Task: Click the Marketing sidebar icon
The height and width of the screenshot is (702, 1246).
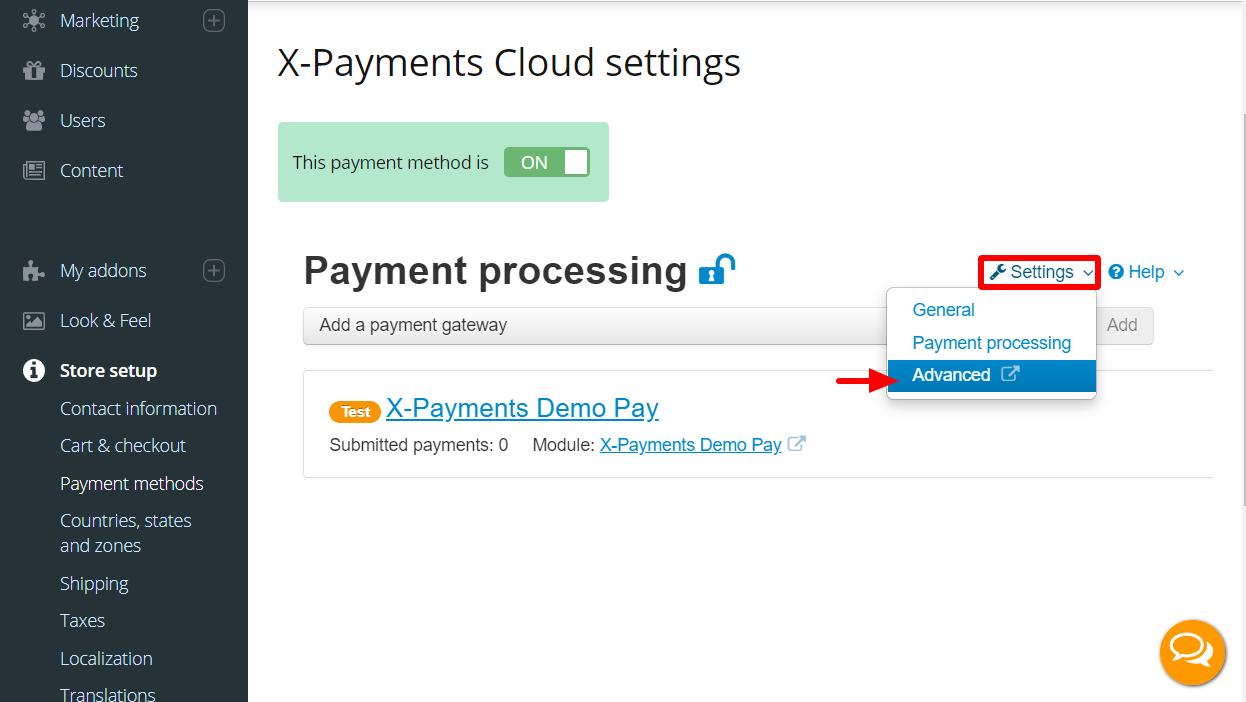Action: pos(34,20)
